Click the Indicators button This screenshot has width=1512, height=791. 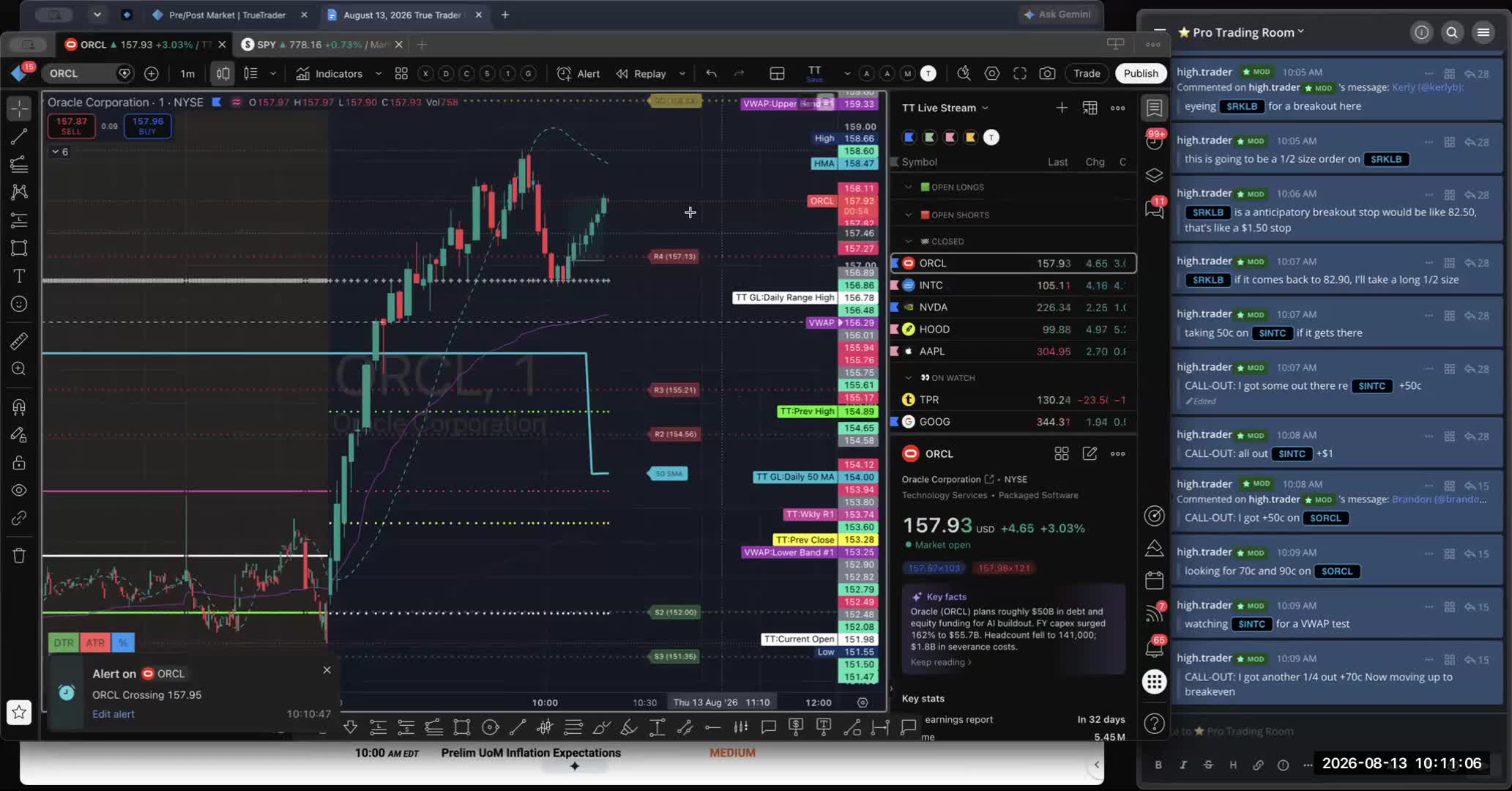(x=329, y=73)
